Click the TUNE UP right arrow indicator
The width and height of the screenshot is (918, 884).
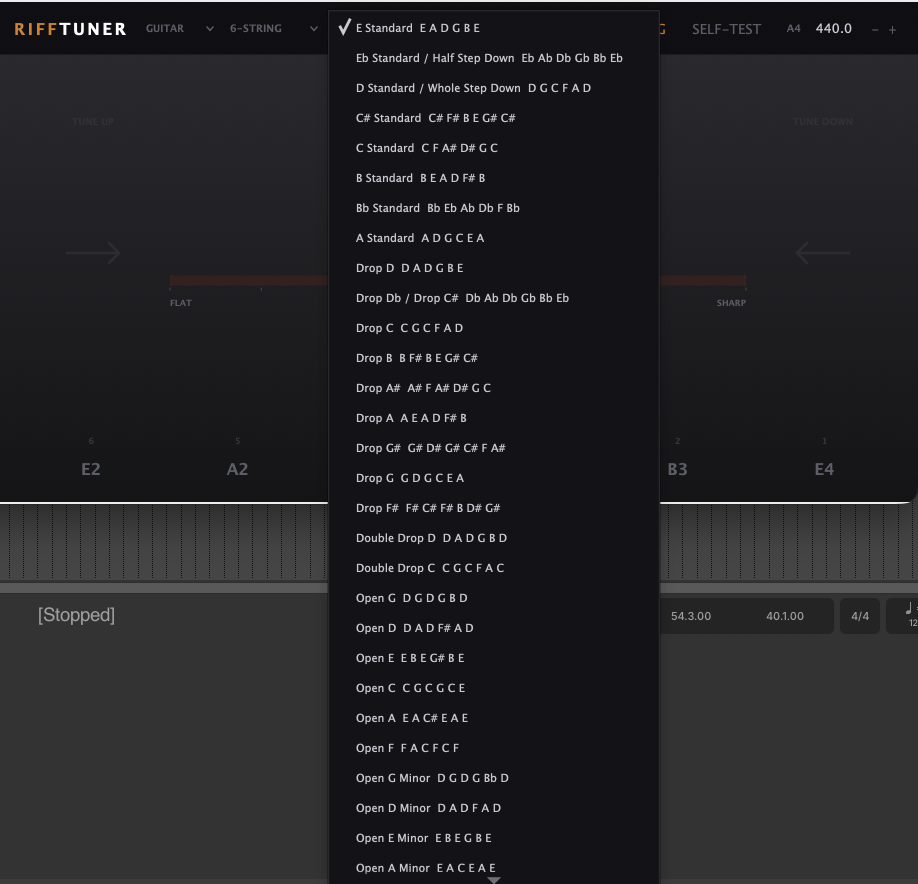click(93, 252)
